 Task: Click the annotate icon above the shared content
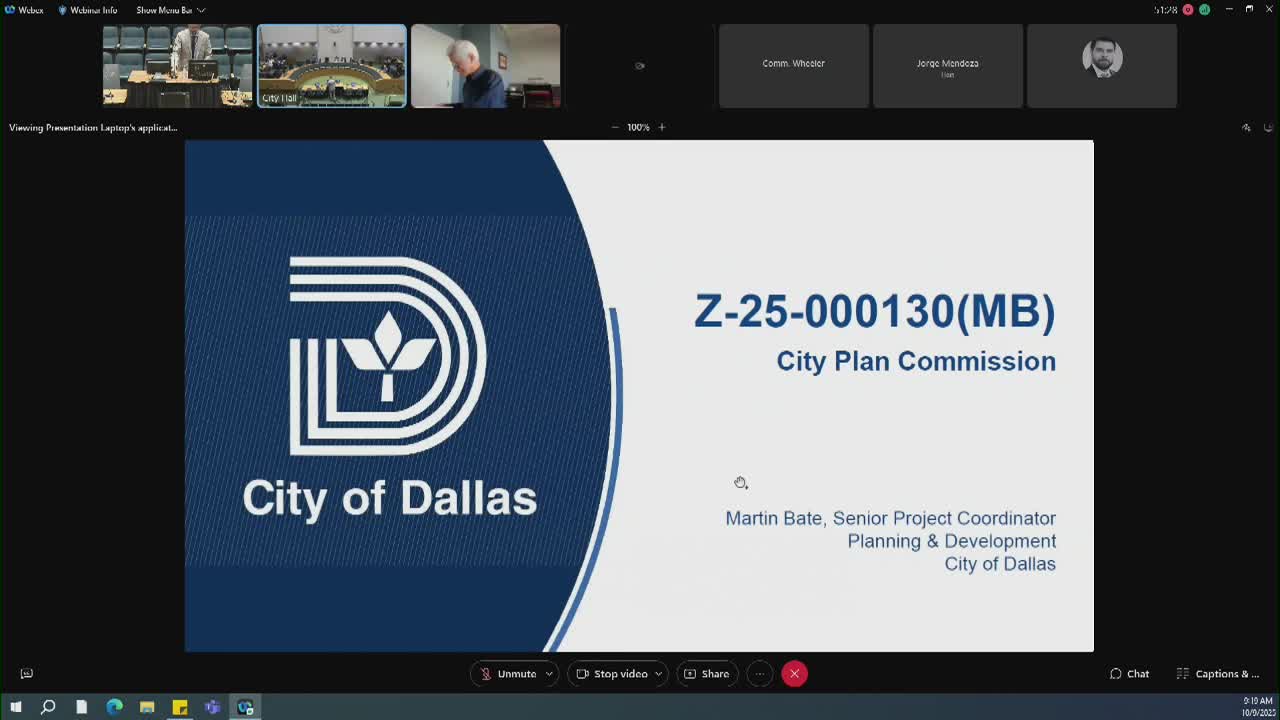point(1246,127)
